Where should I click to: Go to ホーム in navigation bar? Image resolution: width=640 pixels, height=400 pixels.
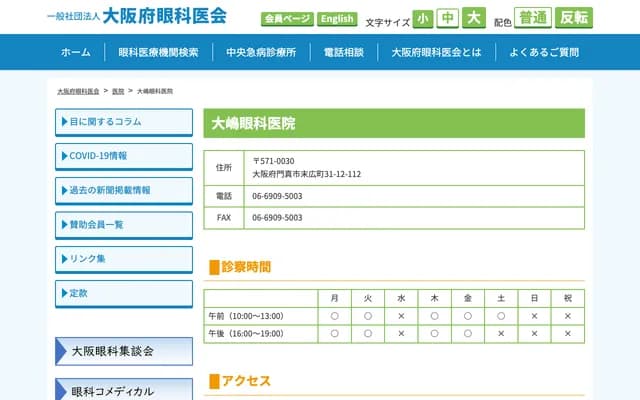76,52
